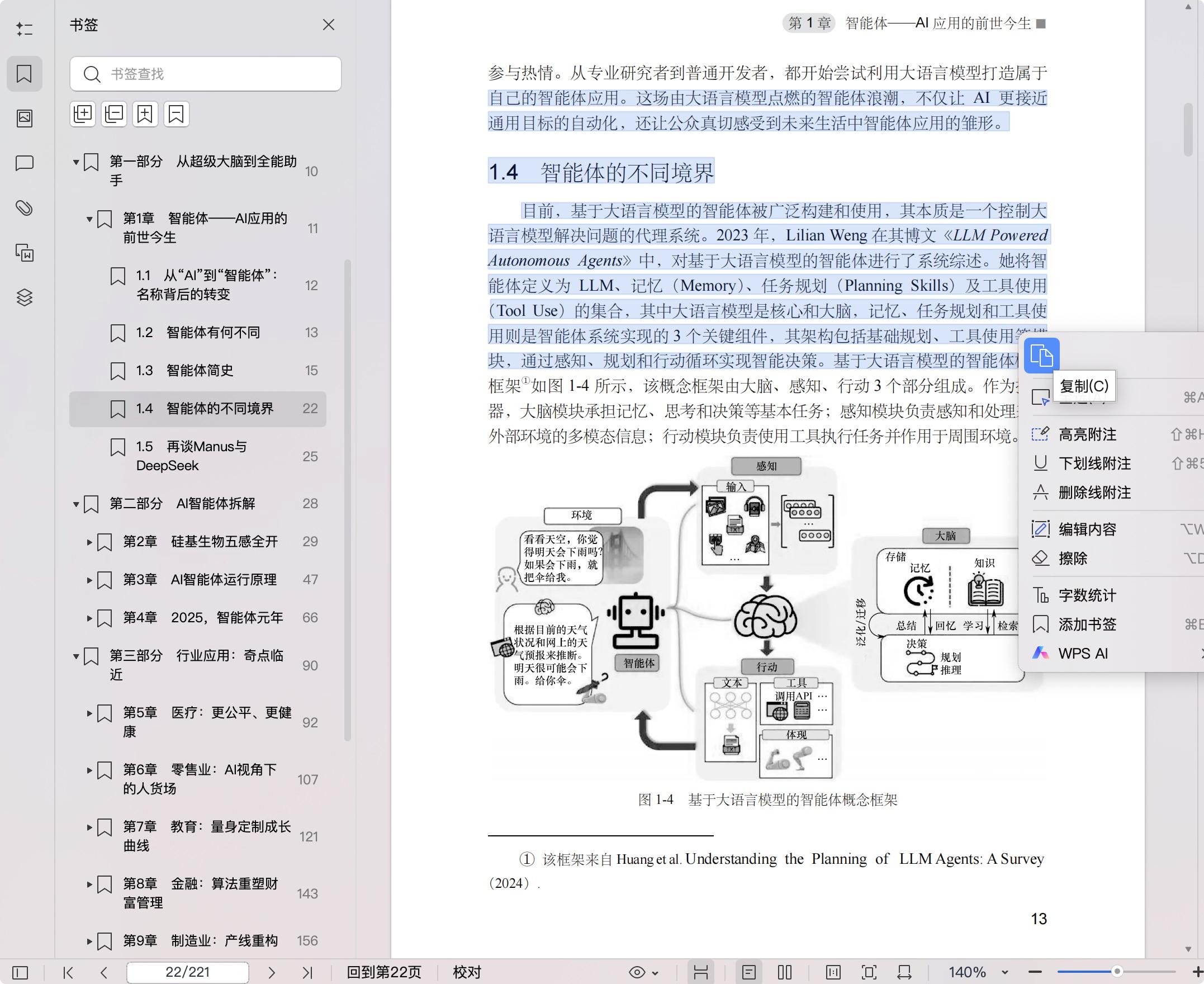Collapse the 第二部分 AI智能体拆解 bookmark
1204x984 pixels.
coord(76,504)
